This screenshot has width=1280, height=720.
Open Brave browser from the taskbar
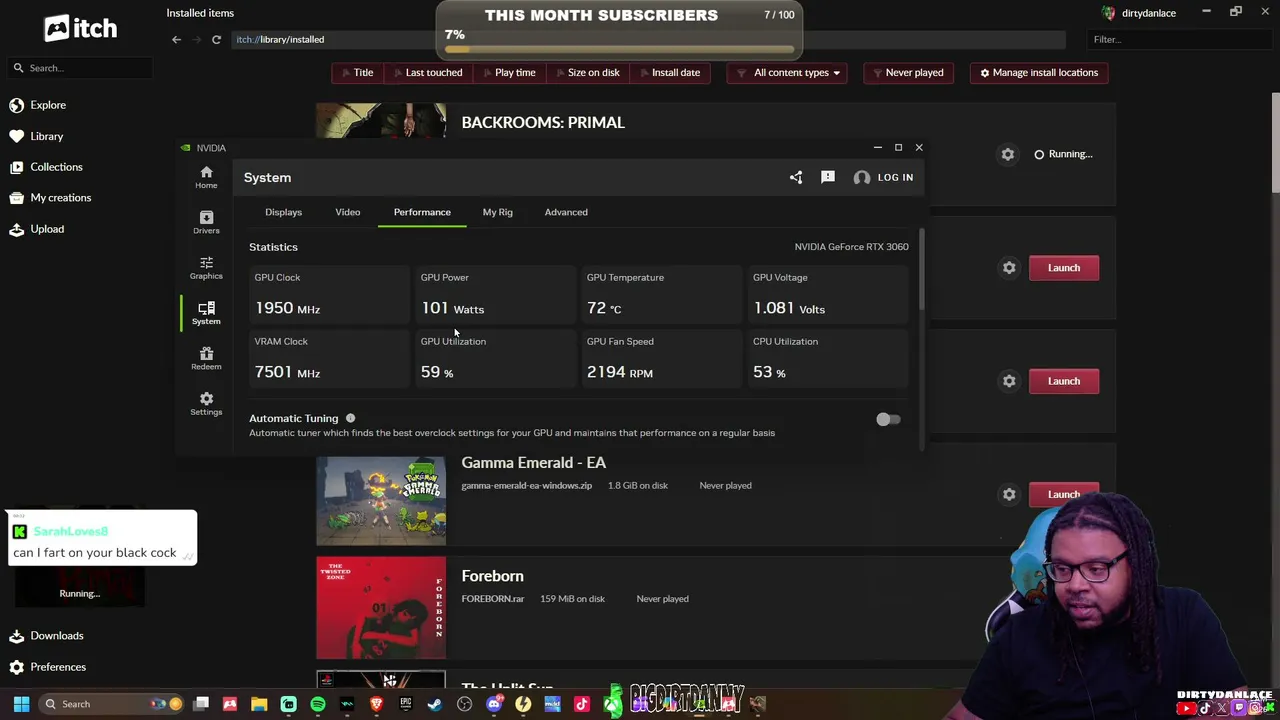click(377, 704)
